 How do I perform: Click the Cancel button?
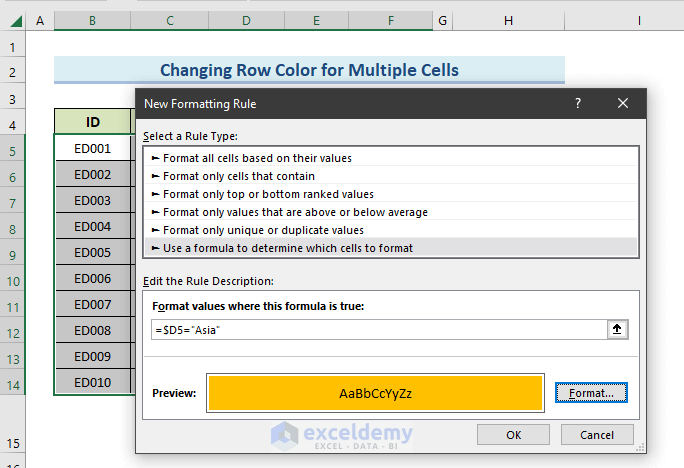tap(597, 434)
